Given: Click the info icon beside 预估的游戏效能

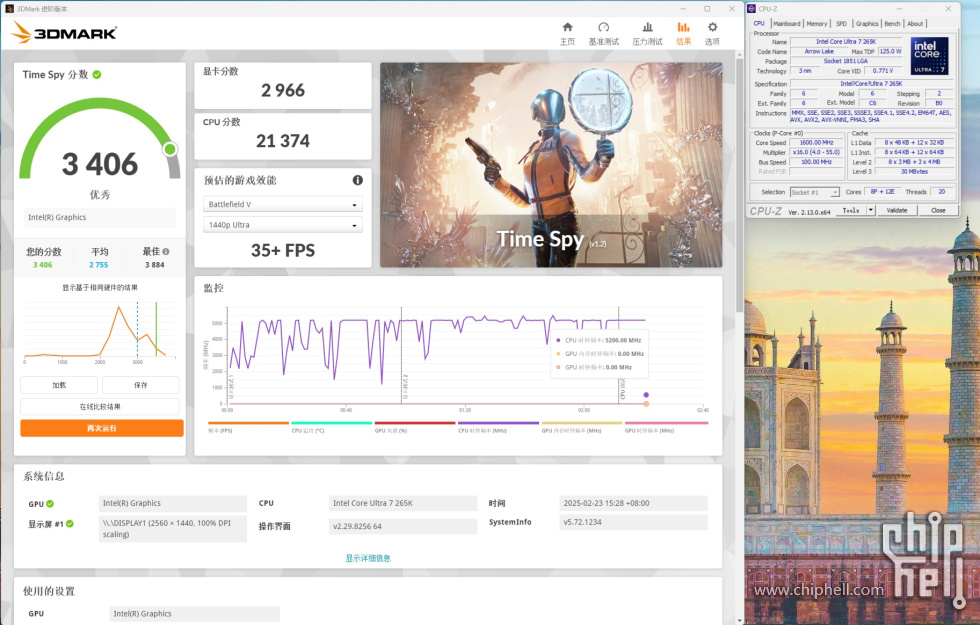Looking at the screenshot, I should (358, 180).
